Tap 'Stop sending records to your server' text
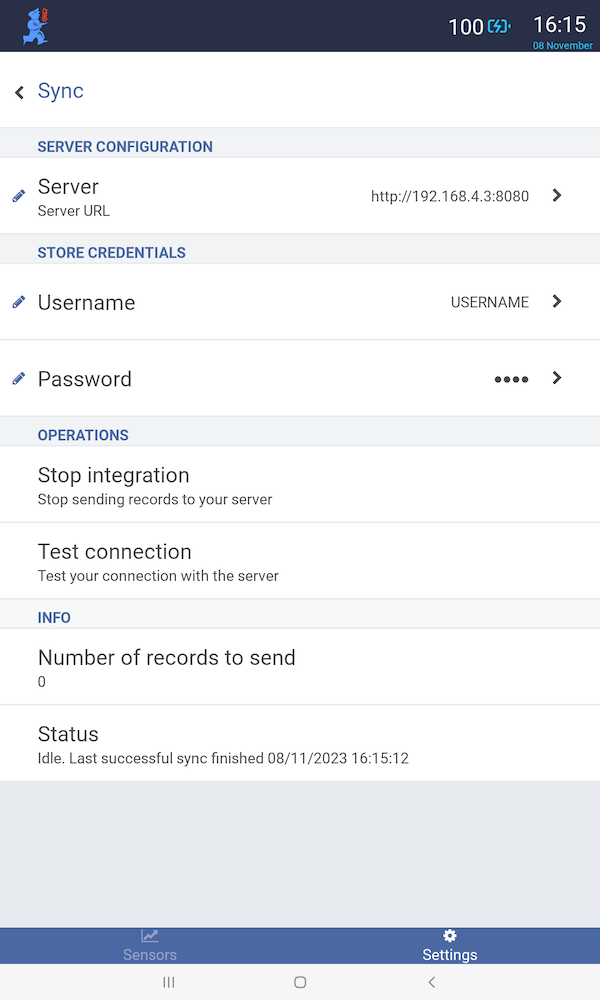This screenshot has width=600, height=1000. coord(155,499)
